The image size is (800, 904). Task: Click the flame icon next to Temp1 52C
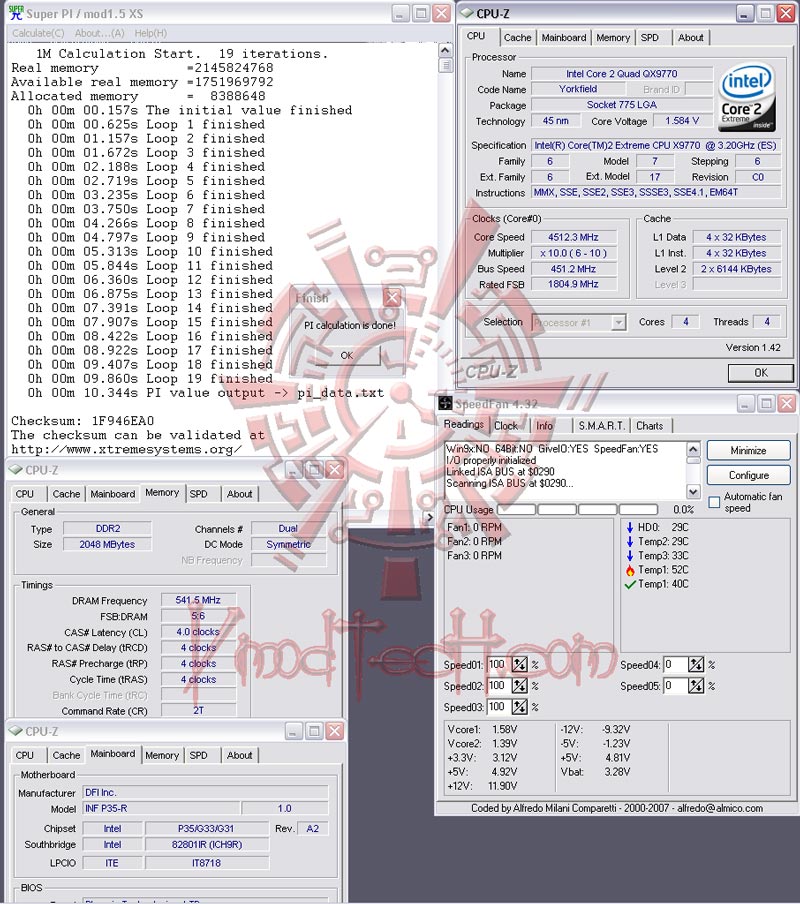(x=630, y=570)
